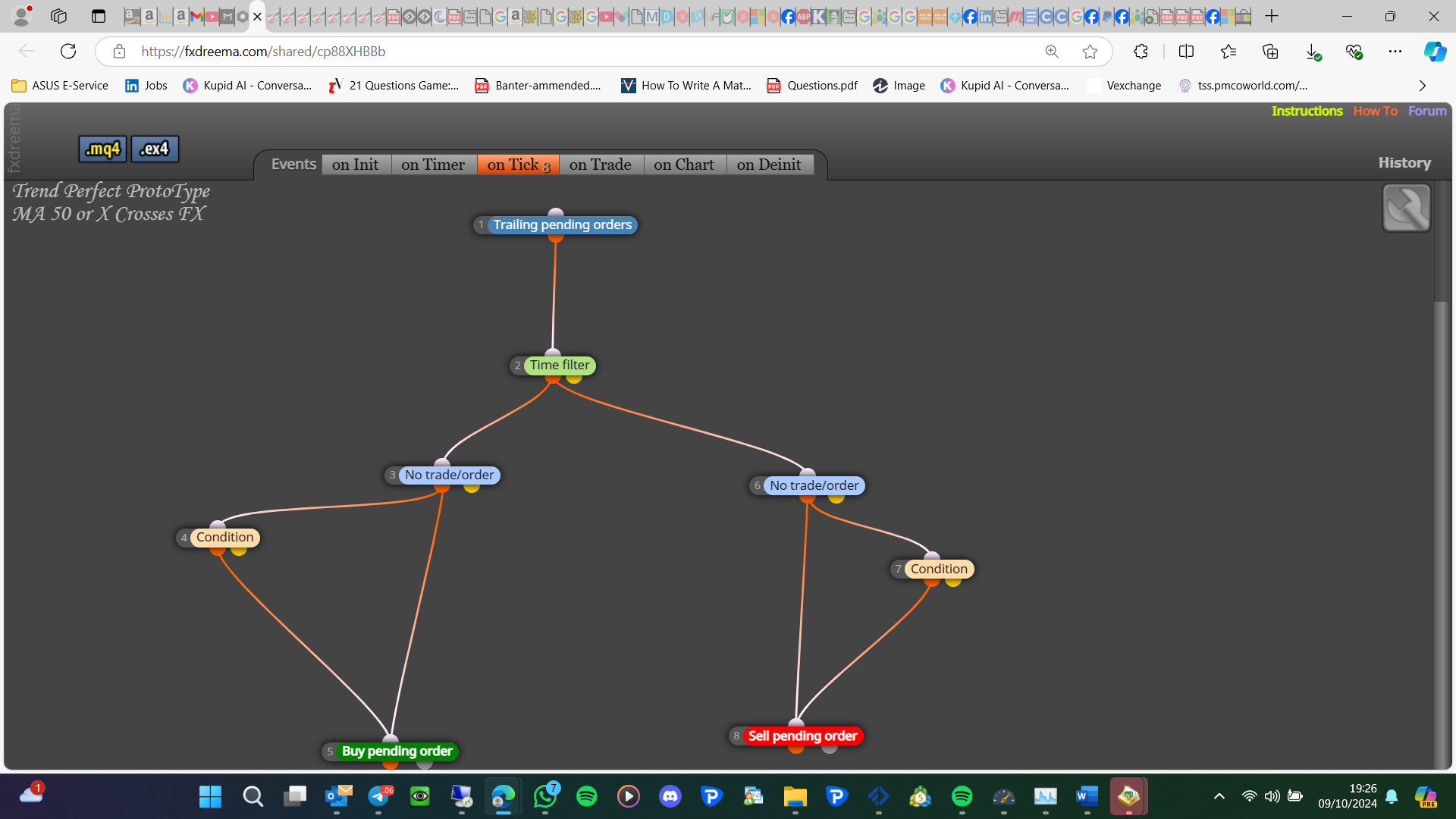
Task: Refresh the fxdreema page
Action: [68, 52]
